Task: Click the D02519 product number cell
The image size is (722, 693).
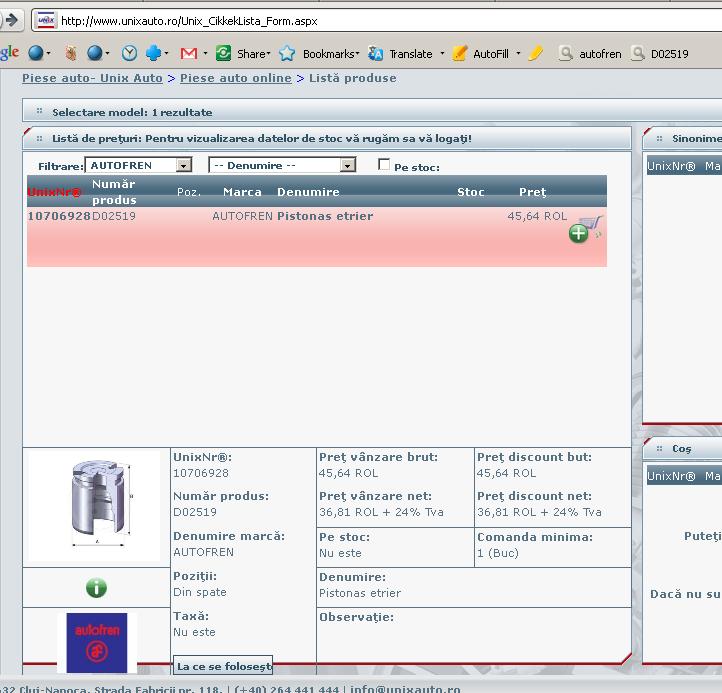Action: [114, 216]
